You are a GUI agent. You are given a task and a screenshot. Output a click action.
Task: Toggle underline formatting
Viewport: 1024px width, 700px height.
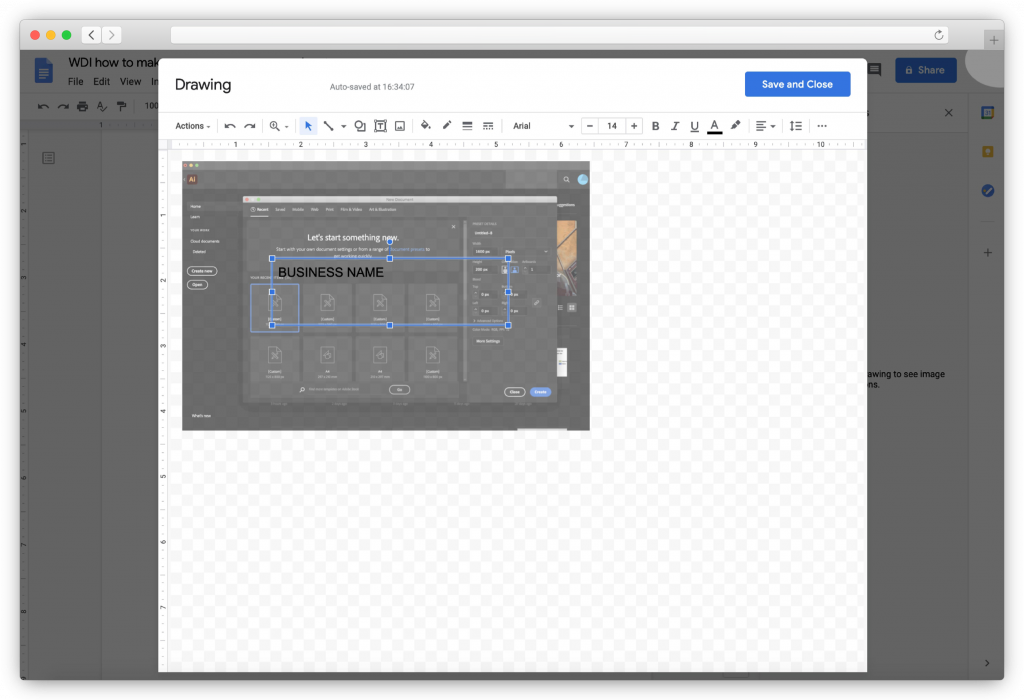694,125
